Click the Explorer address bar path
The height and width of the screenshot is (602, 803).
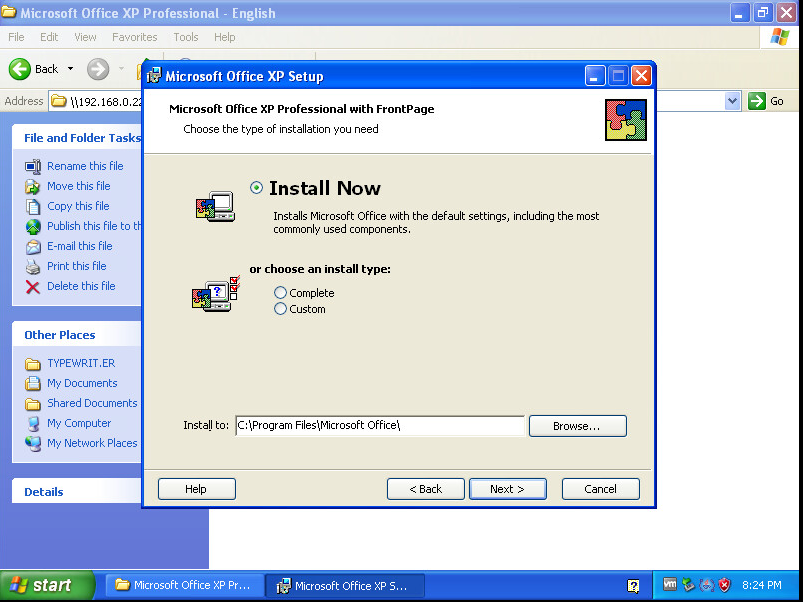[106, 101]
